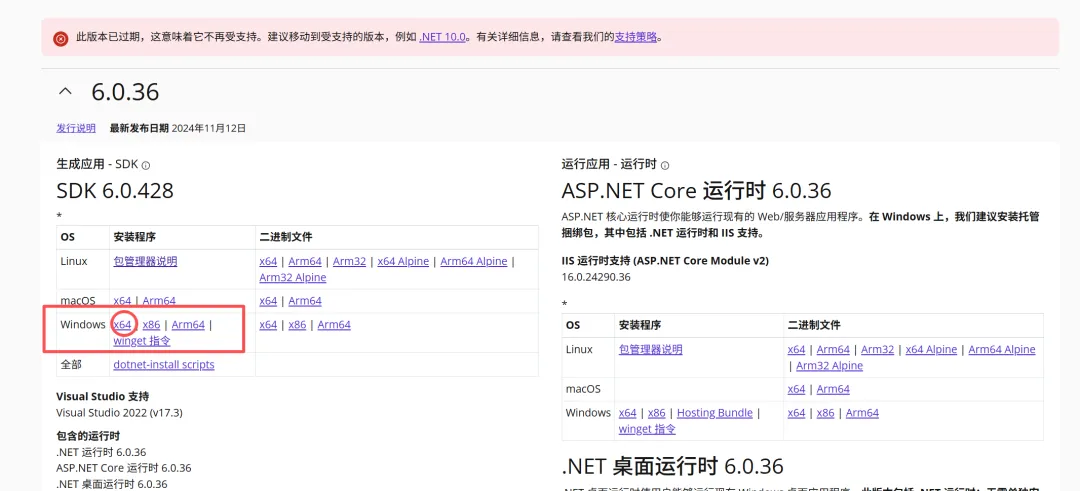1080x491 pixels.
Task: Download ASP.NET runtime Windows Arm64 binary
Action: [x=862, y=412]
